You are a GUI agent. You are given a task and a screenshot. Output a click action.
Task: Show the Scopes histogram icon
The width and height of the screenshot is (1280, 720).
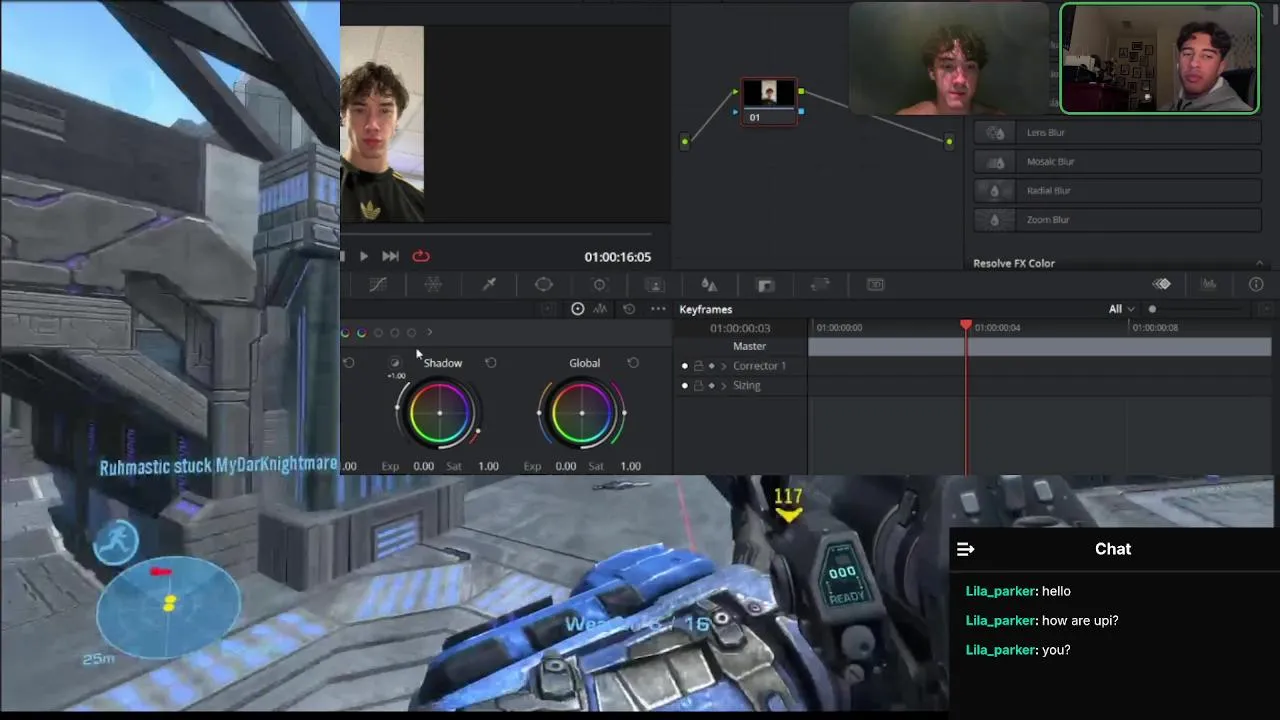coord(1209,284)
